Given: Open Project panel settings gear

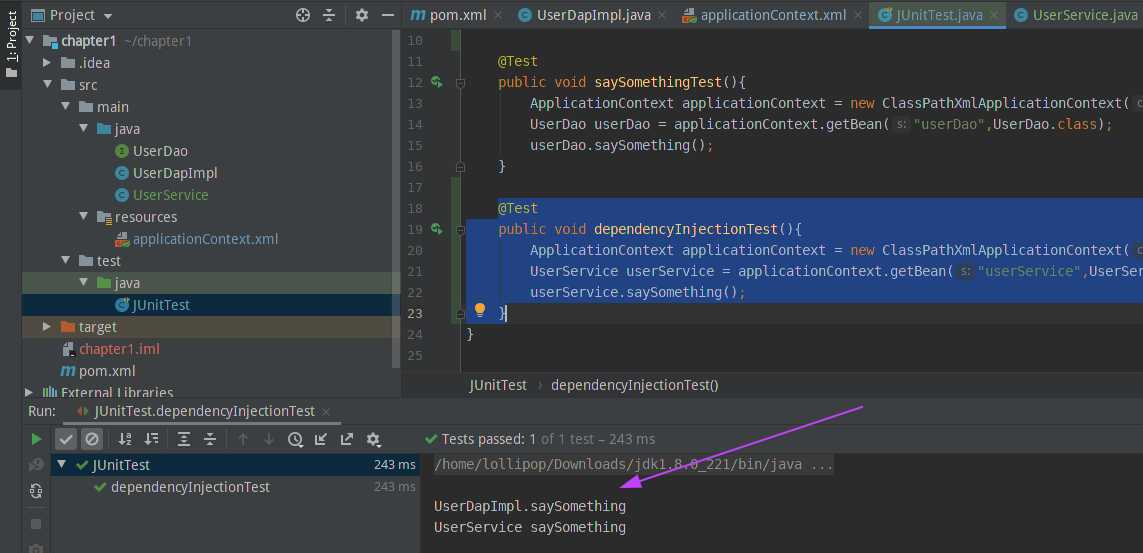Looking at the screenshot, I should (362, 15).
